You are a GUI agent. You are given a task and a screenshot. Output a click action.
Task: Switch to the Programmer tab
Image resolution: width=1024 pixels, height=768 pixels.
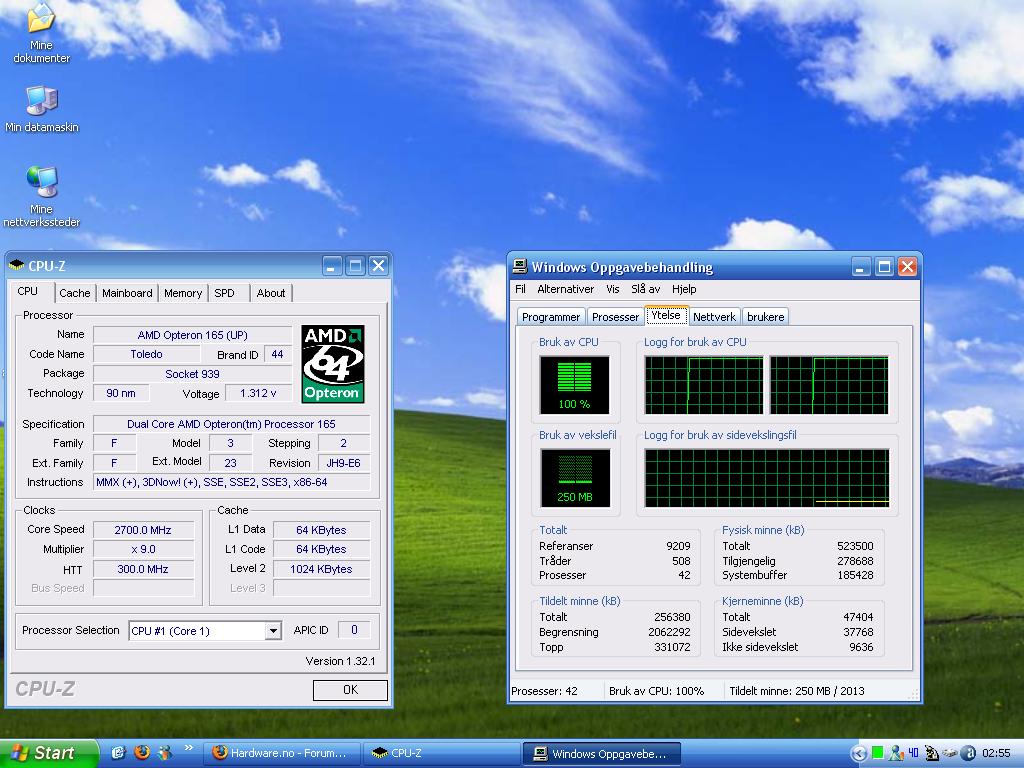(551, 317)
